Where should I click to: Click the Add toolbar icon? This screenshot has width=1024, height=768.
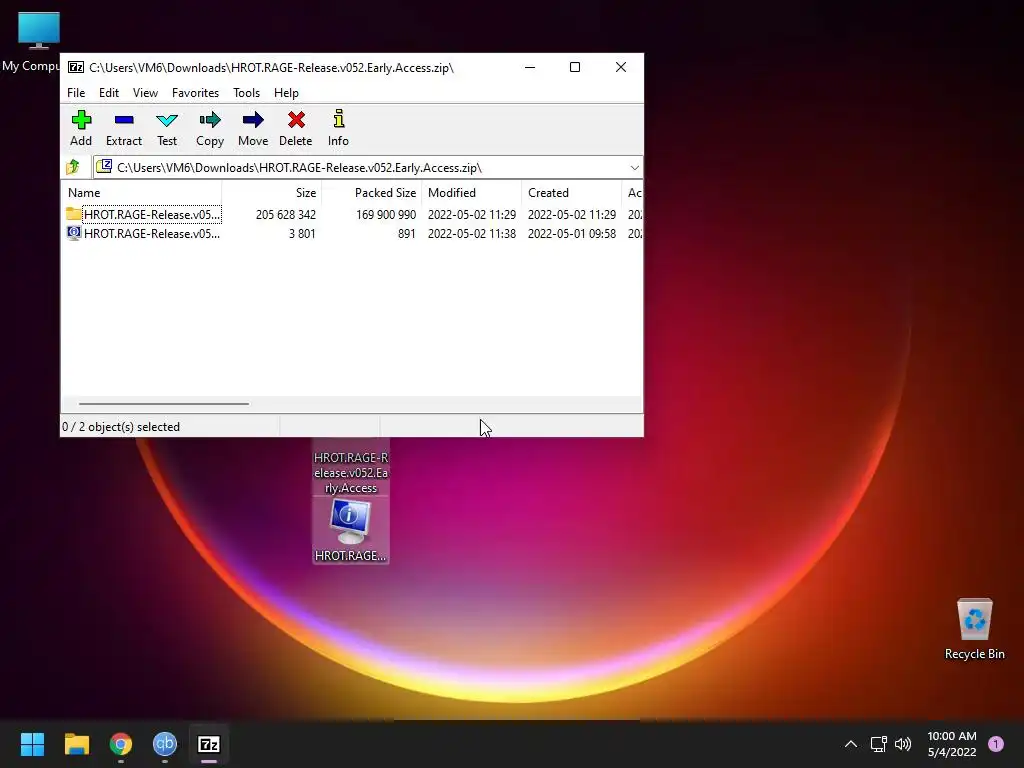point(81,128)
